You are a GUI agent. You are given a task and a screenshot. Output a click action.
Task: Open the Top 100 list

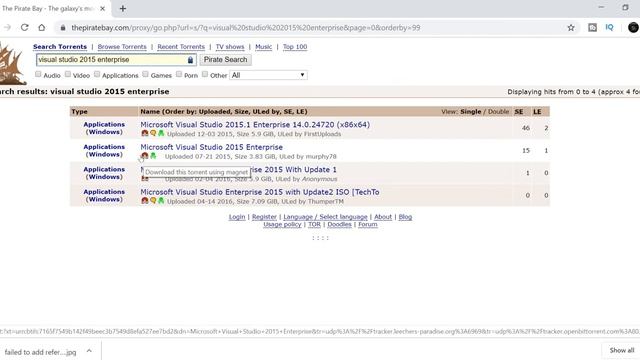pos(295,47)
